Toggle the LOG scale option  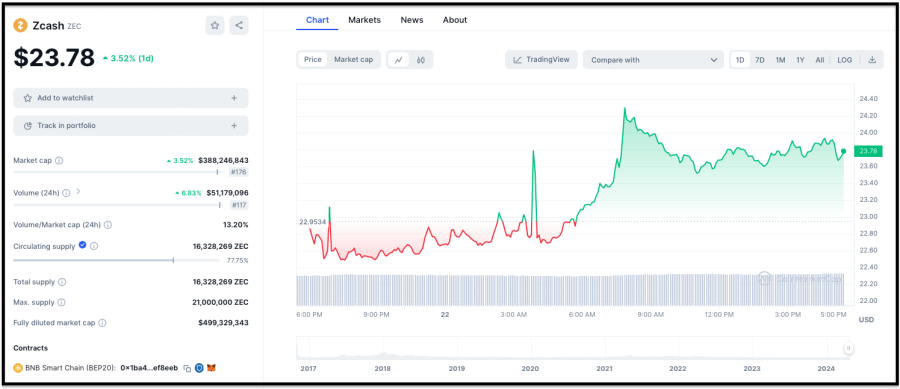[845, 60]
